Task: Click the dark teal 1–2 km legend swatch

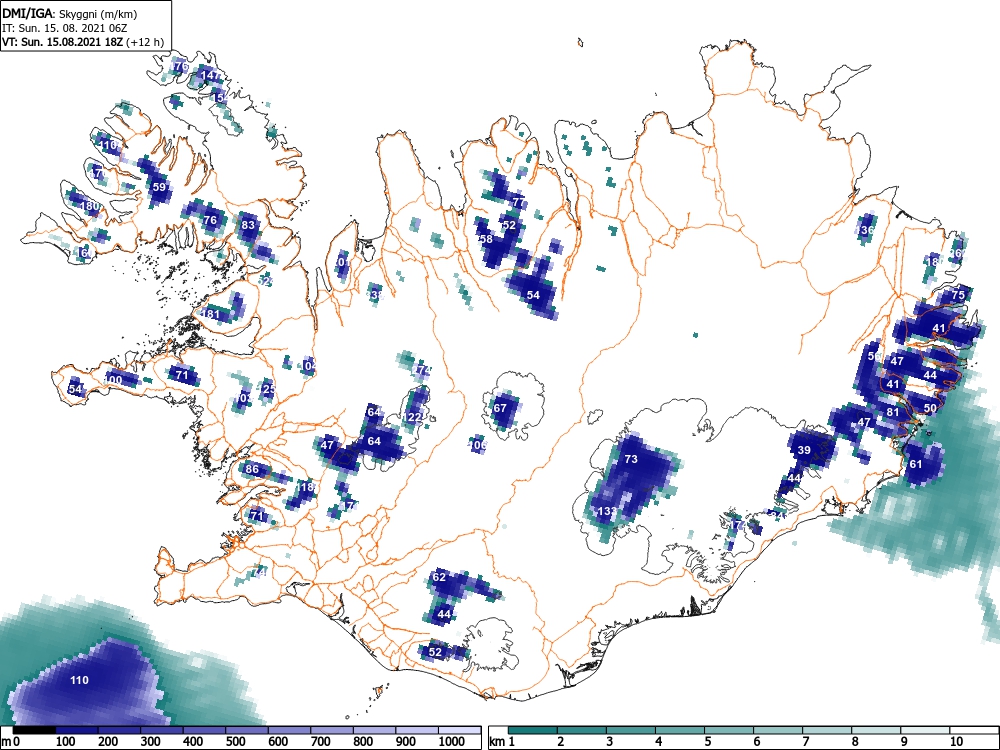Action: [x=533, y=730]
